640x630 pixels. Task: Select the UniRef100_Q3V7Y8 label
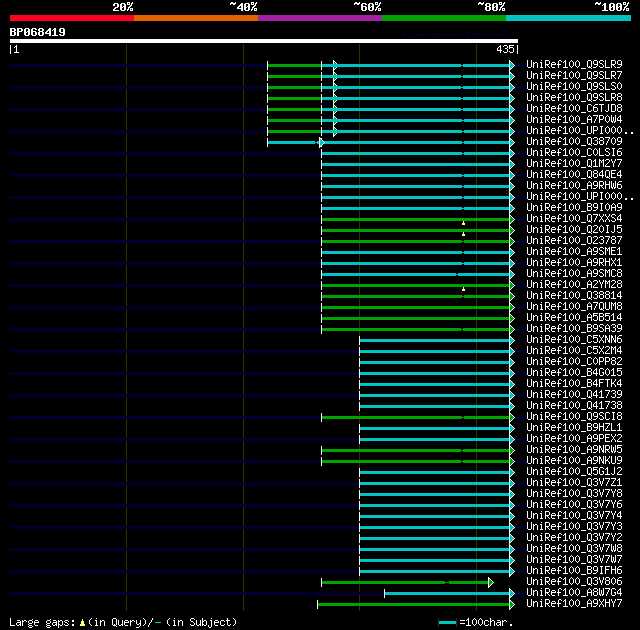tap(574, 494)
